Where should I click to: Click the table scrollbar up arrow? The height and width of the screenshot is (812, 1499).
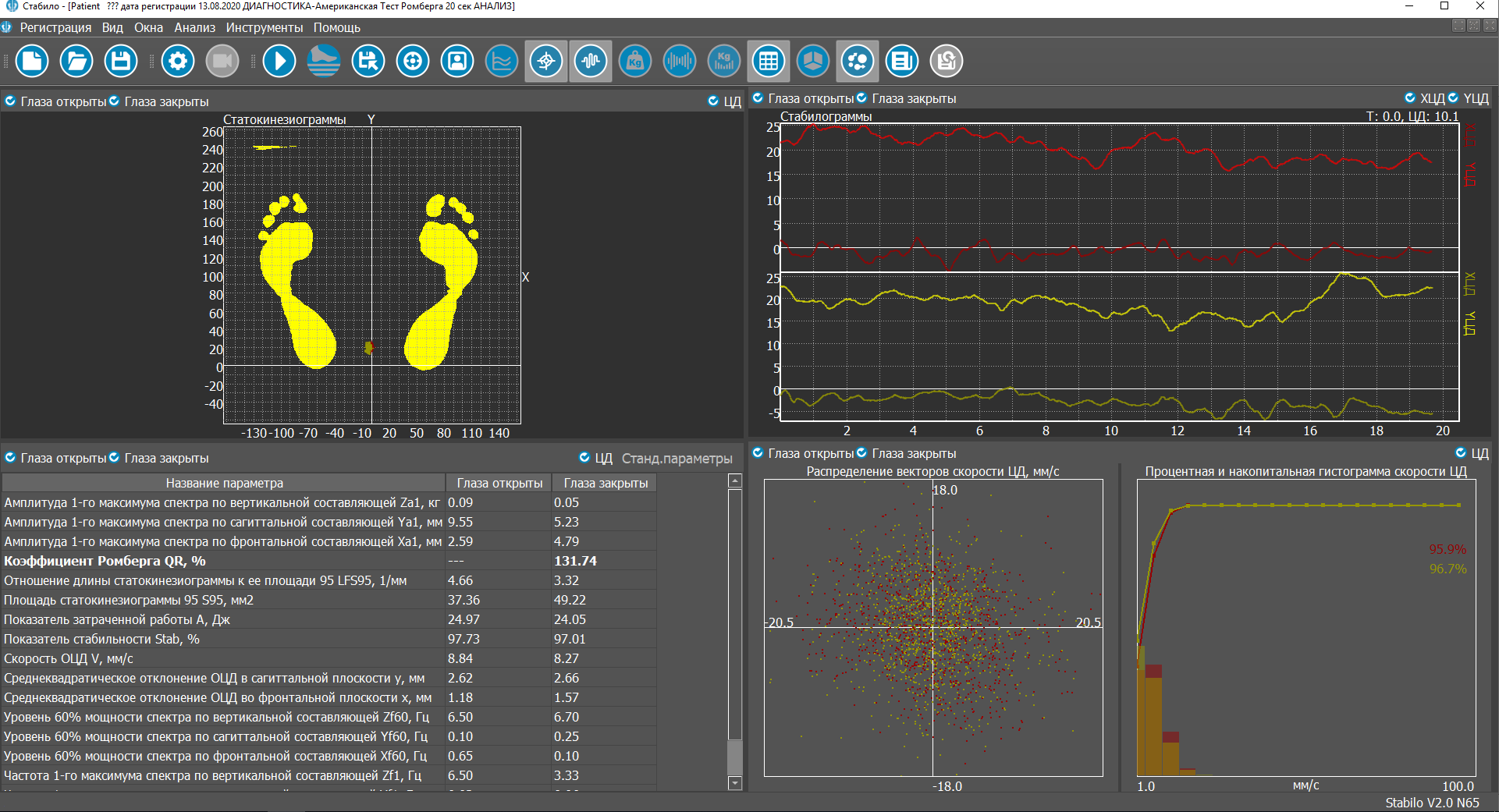[x=734, y=481]
